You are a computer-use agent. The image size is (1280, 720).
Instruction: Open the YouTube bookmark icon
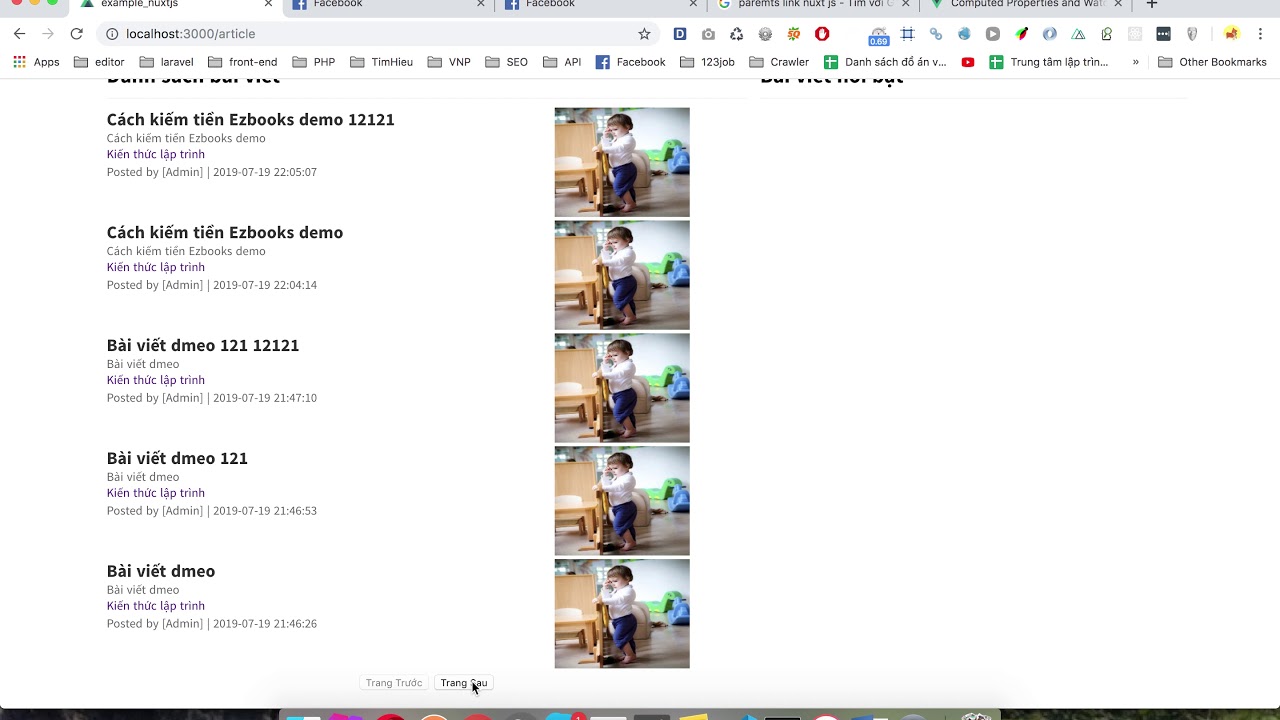(x=968, y=62)
